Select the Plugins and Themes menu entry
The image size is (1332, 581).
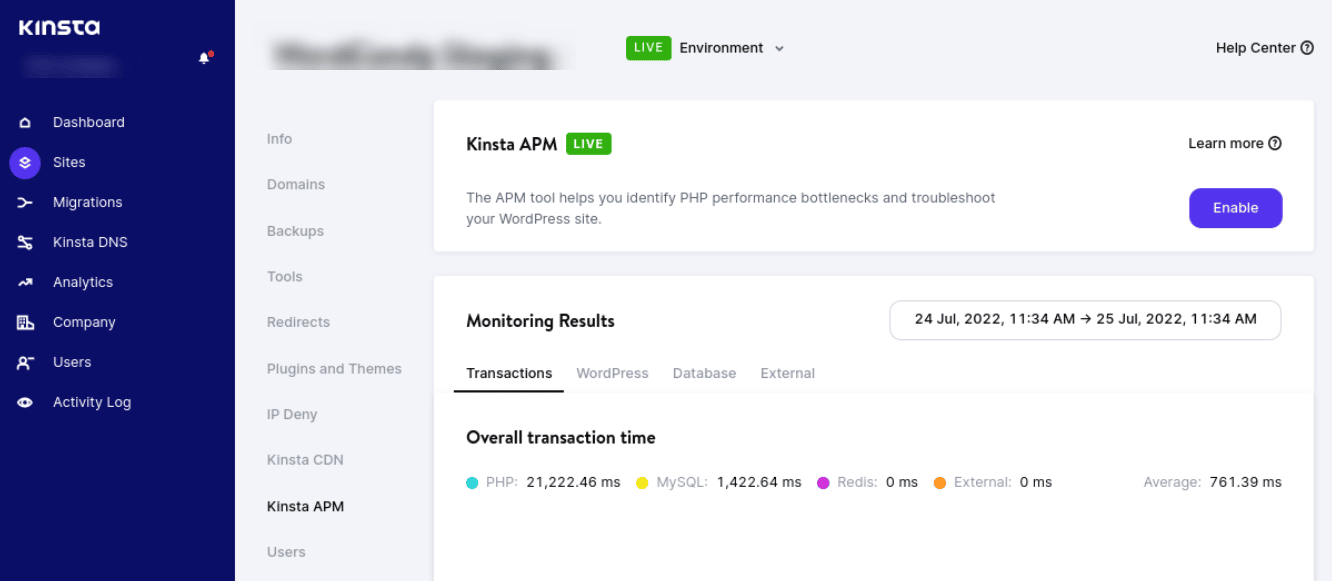334,368
